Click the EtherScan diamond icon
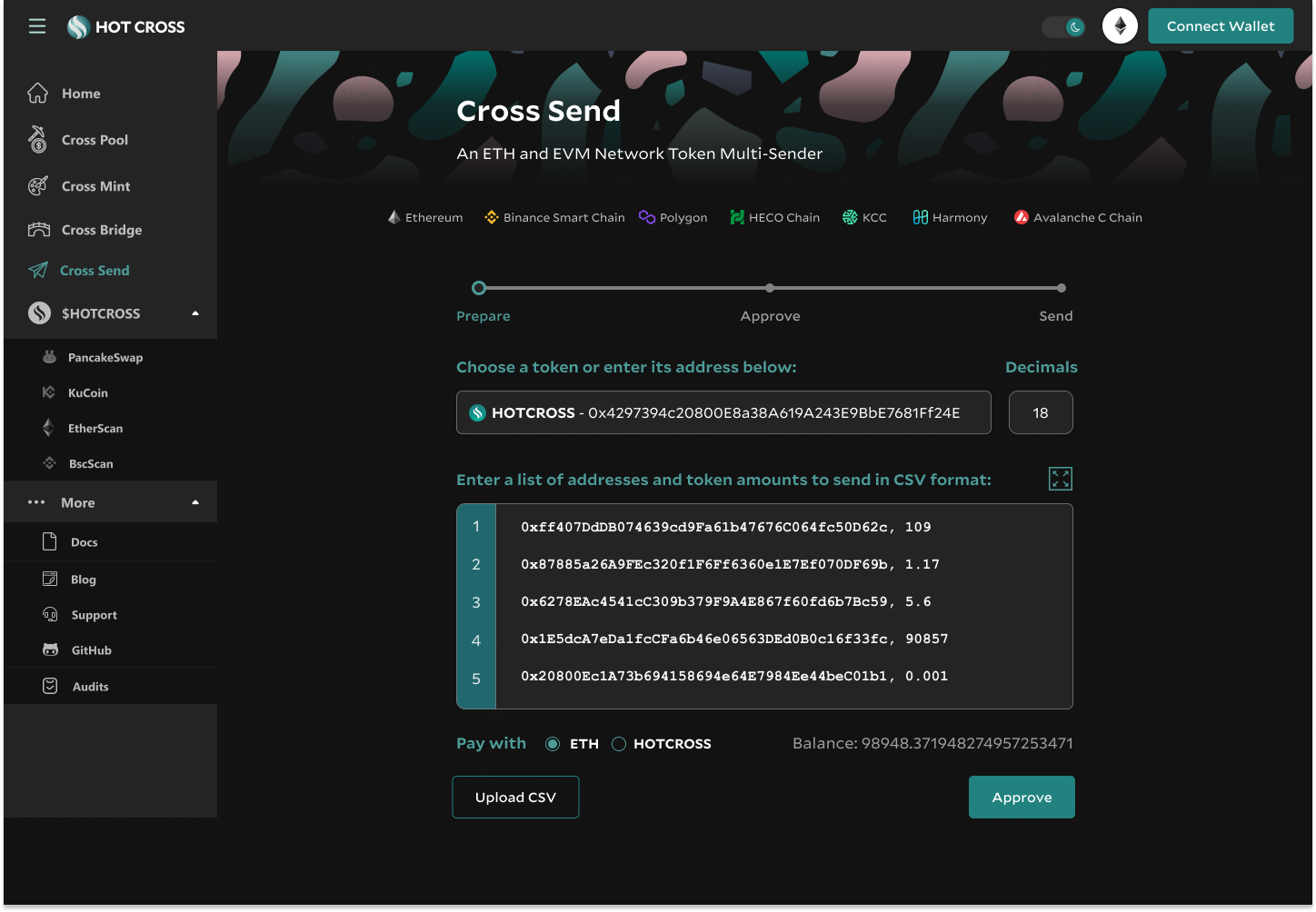Viewport: 1316px width, 912px height. 48,428
